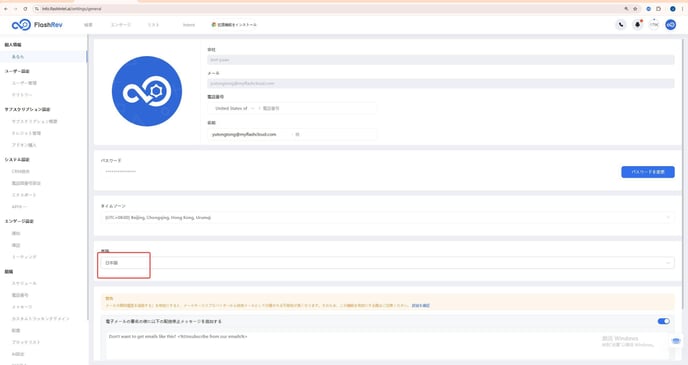
Task: Click the blue link in the orange warning banner
Action: point(420,305)
